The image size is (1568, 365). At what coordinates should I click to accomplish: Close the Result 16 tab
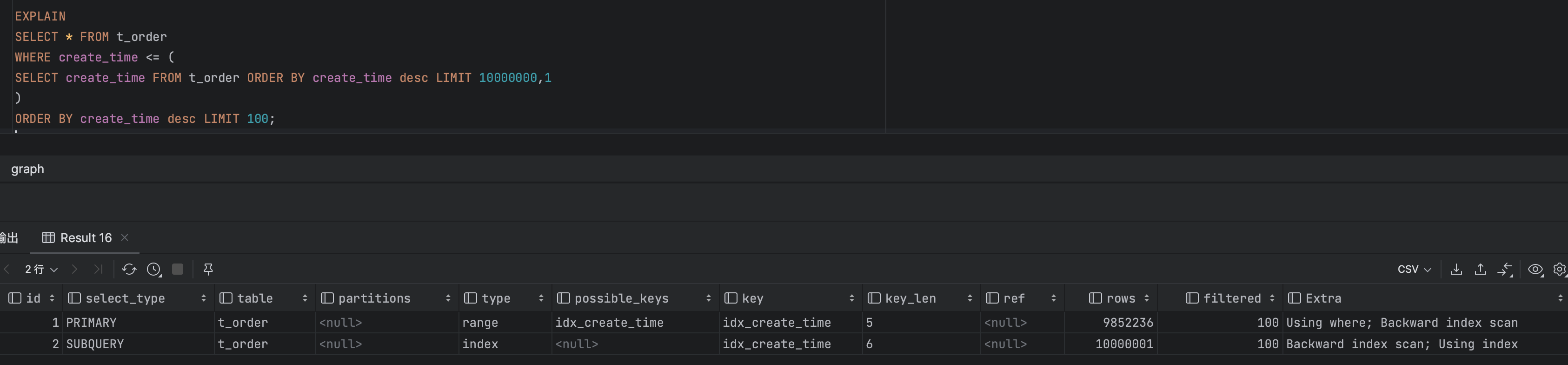[x=125, y=237]
